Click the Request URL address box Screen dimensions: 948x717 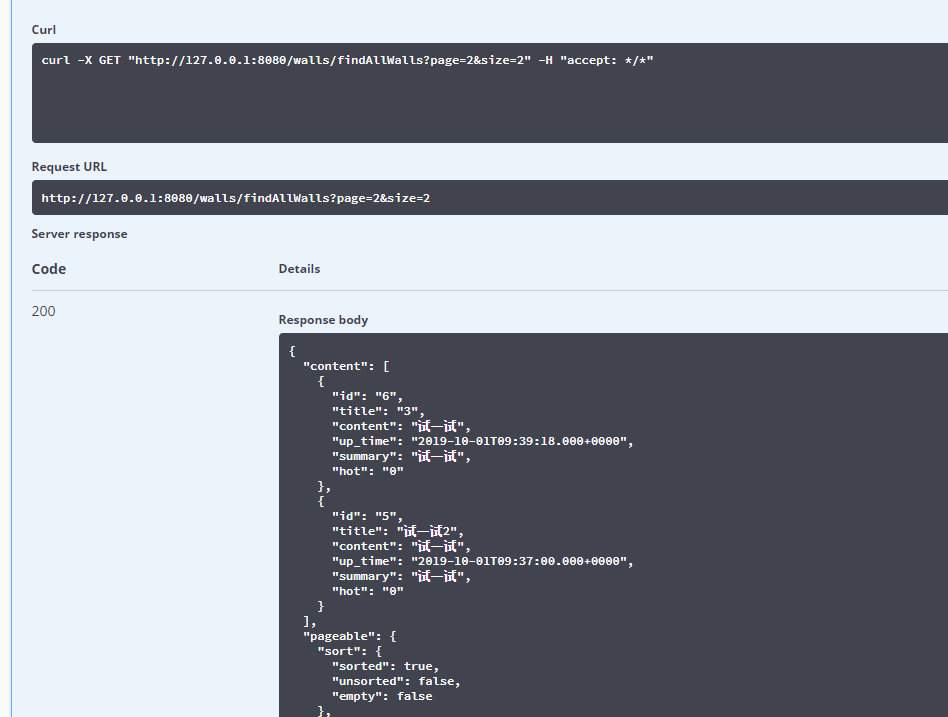pyautogui.click(x=236, y=198)
